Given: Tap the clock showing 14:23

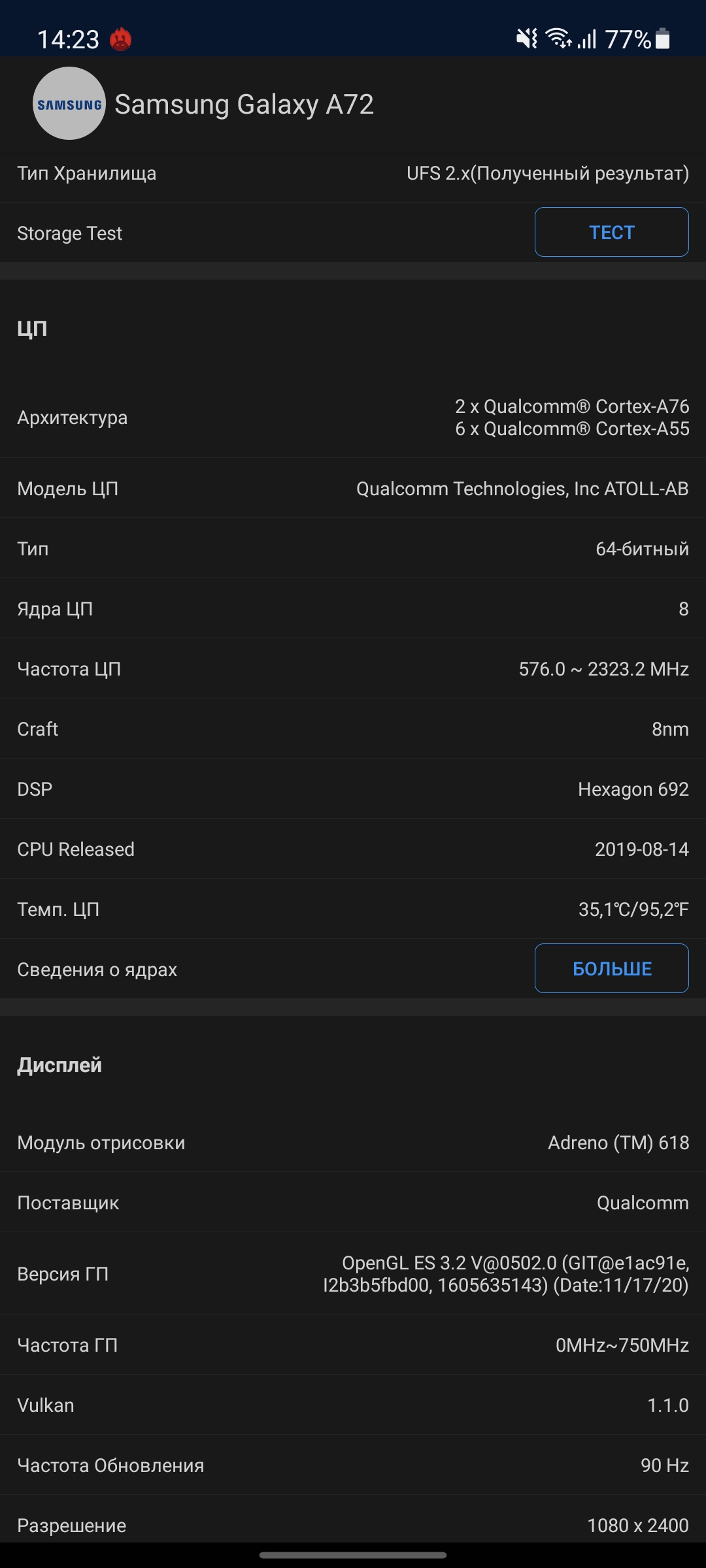Looking at the screenshot, I should click(68, 40).
